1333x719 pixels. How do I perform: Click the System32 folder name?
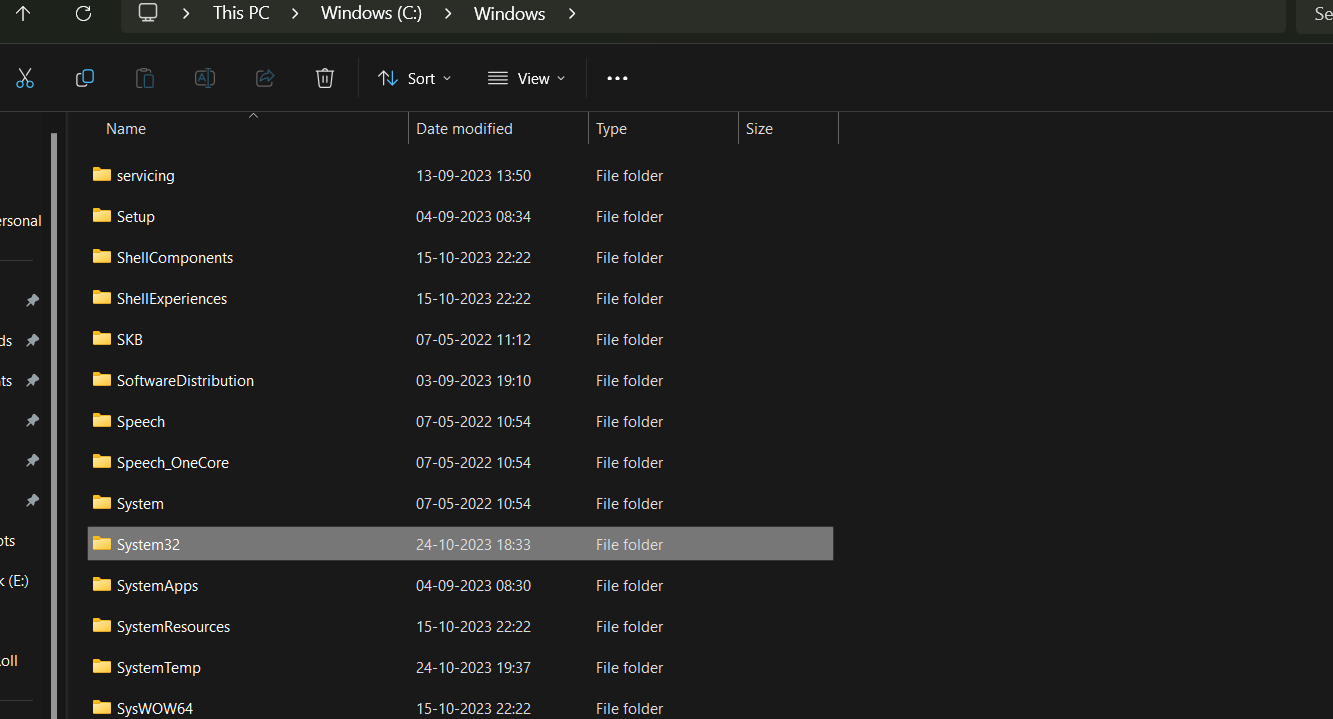tap(148, 544)
